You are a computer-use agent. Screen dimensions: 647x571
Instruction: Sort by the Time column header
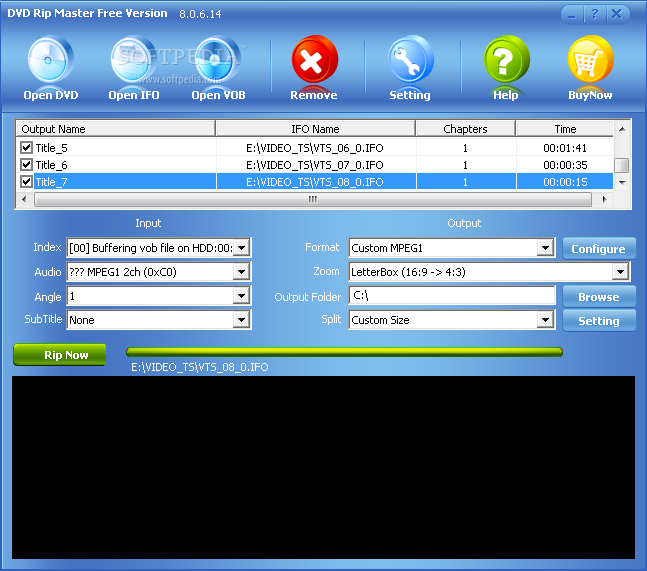click(x=565, y=129)
